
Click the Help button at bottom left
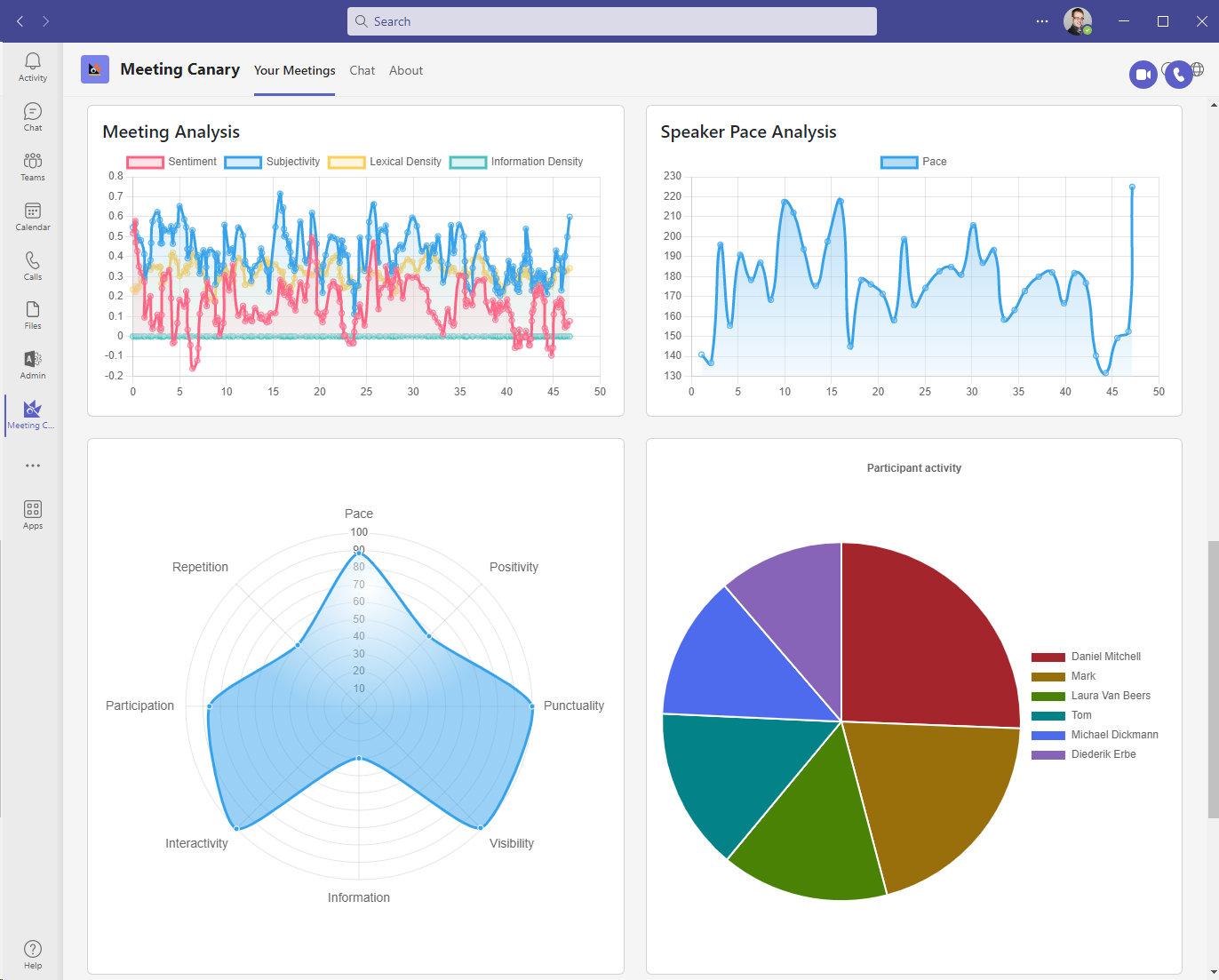tap(33, 954)
